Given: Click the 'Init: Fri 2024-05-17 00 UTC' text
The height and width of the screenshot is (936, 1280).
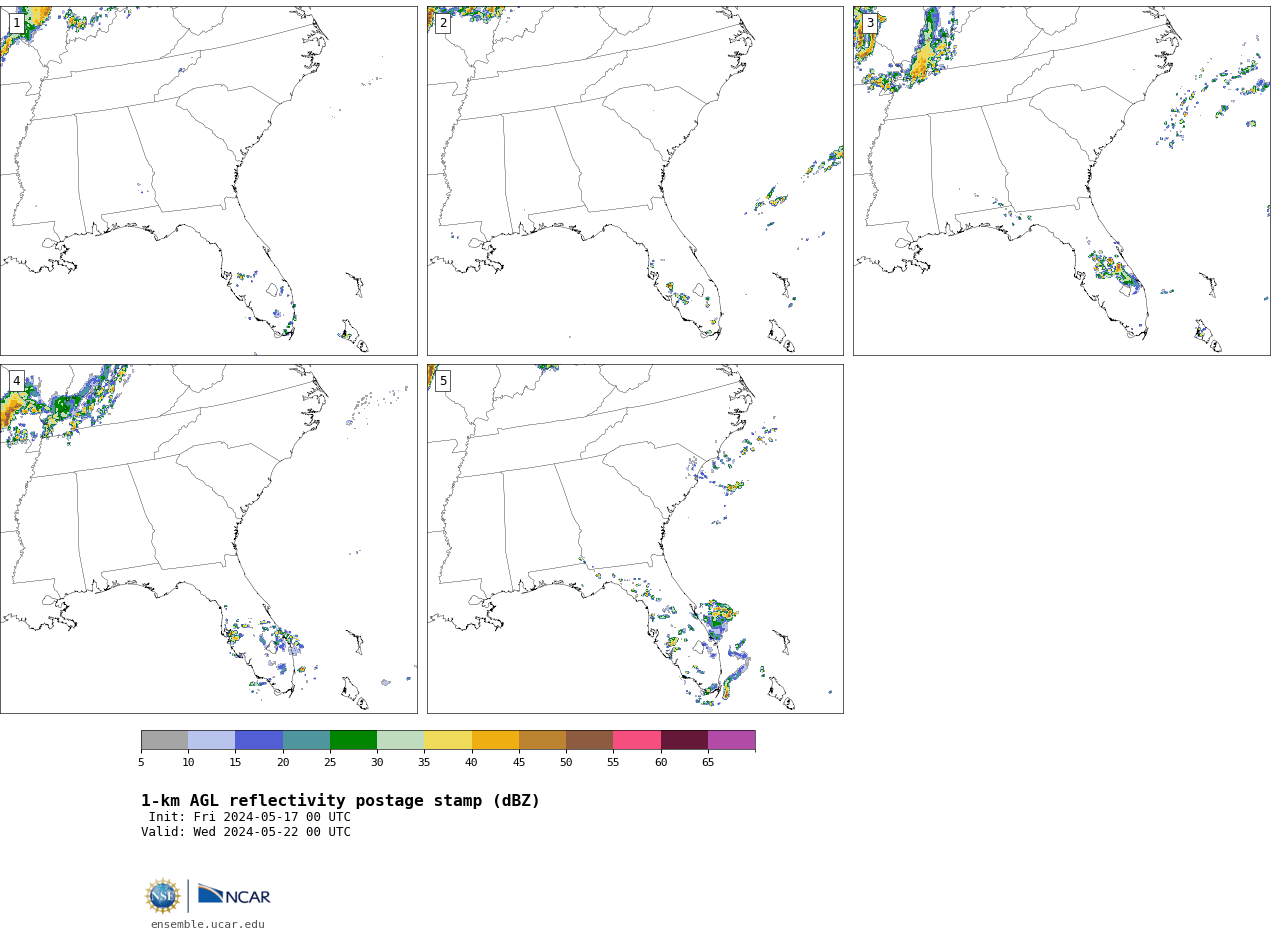Looking at the screenshot, I should pyautogui.click(x=250, y=817).
